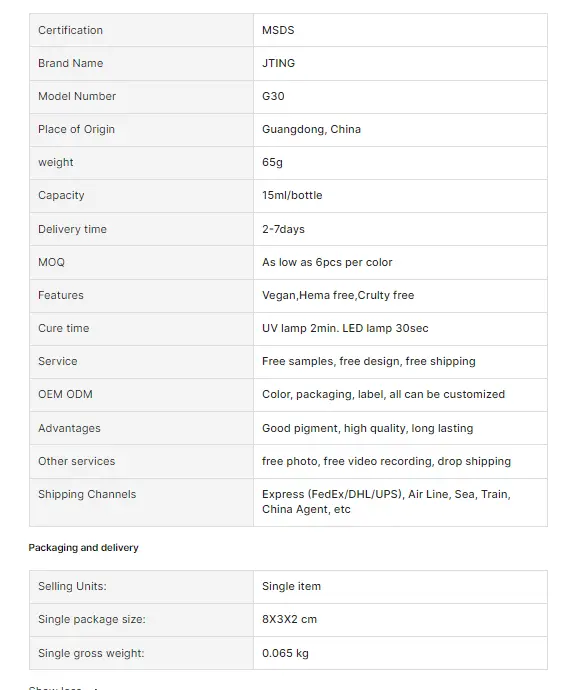Click the 2-7days delivery time value
The height and width of the screenshot is (690, 579).
coord(283,229)
